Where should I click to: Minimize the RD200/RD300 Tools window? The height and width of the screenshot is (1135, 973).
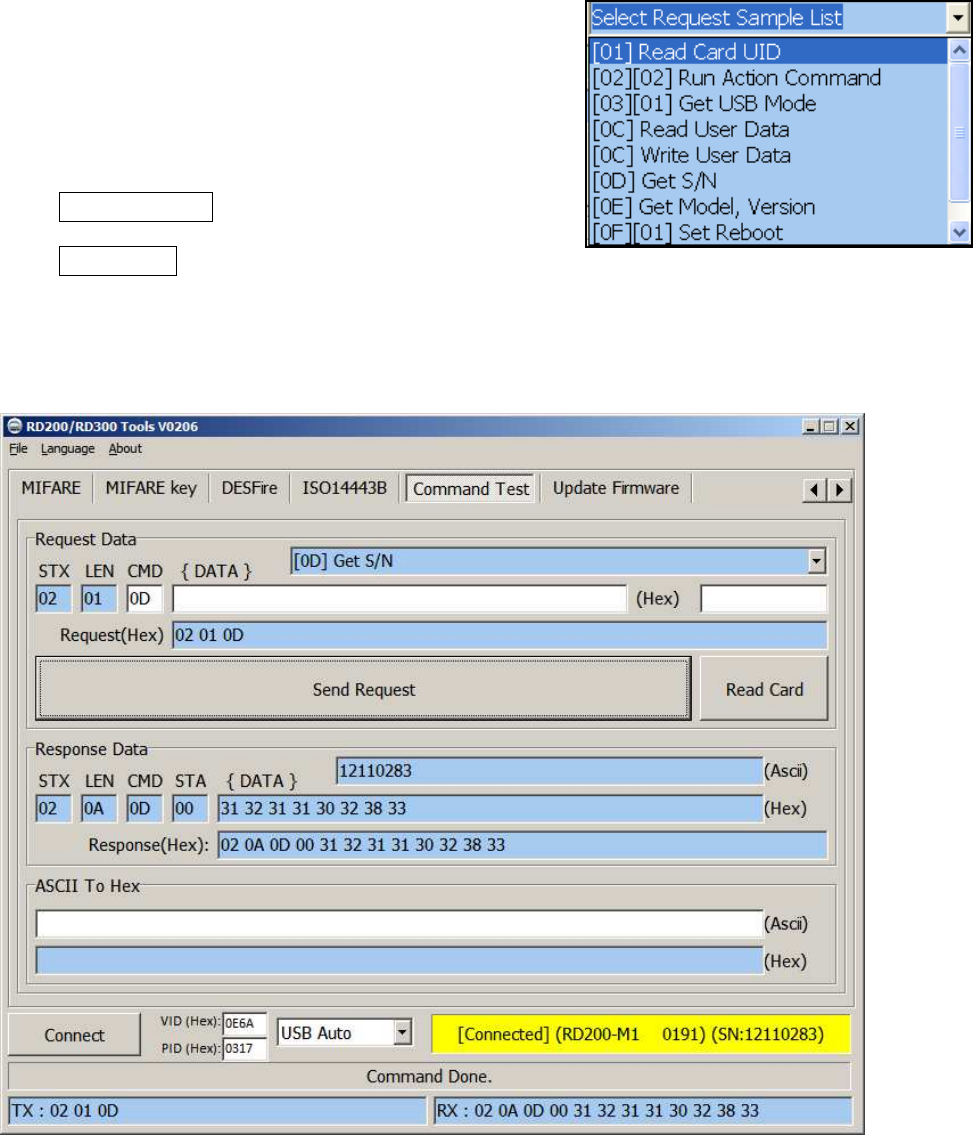[x=811, y=426]
